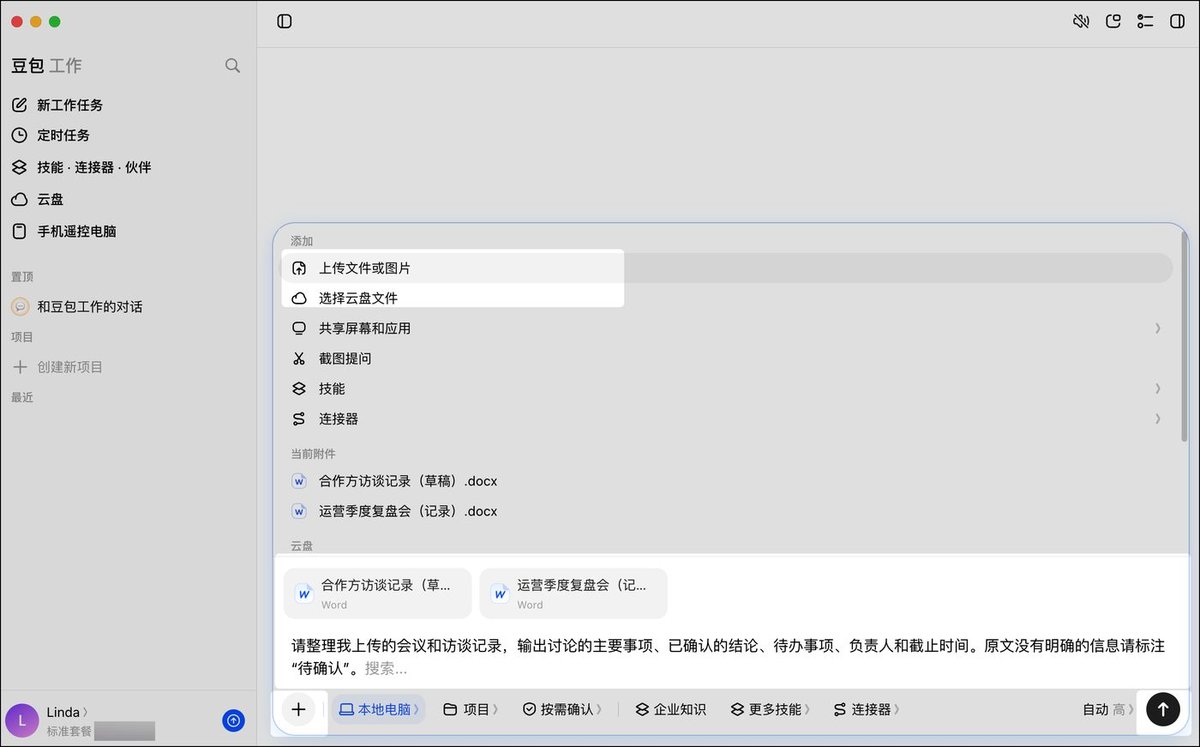The width and height of the screenshot is (1200, 747).
Task: Click the Word icon of 合作方访谈记录（草稿）.docx
Action: coord(299,481)
